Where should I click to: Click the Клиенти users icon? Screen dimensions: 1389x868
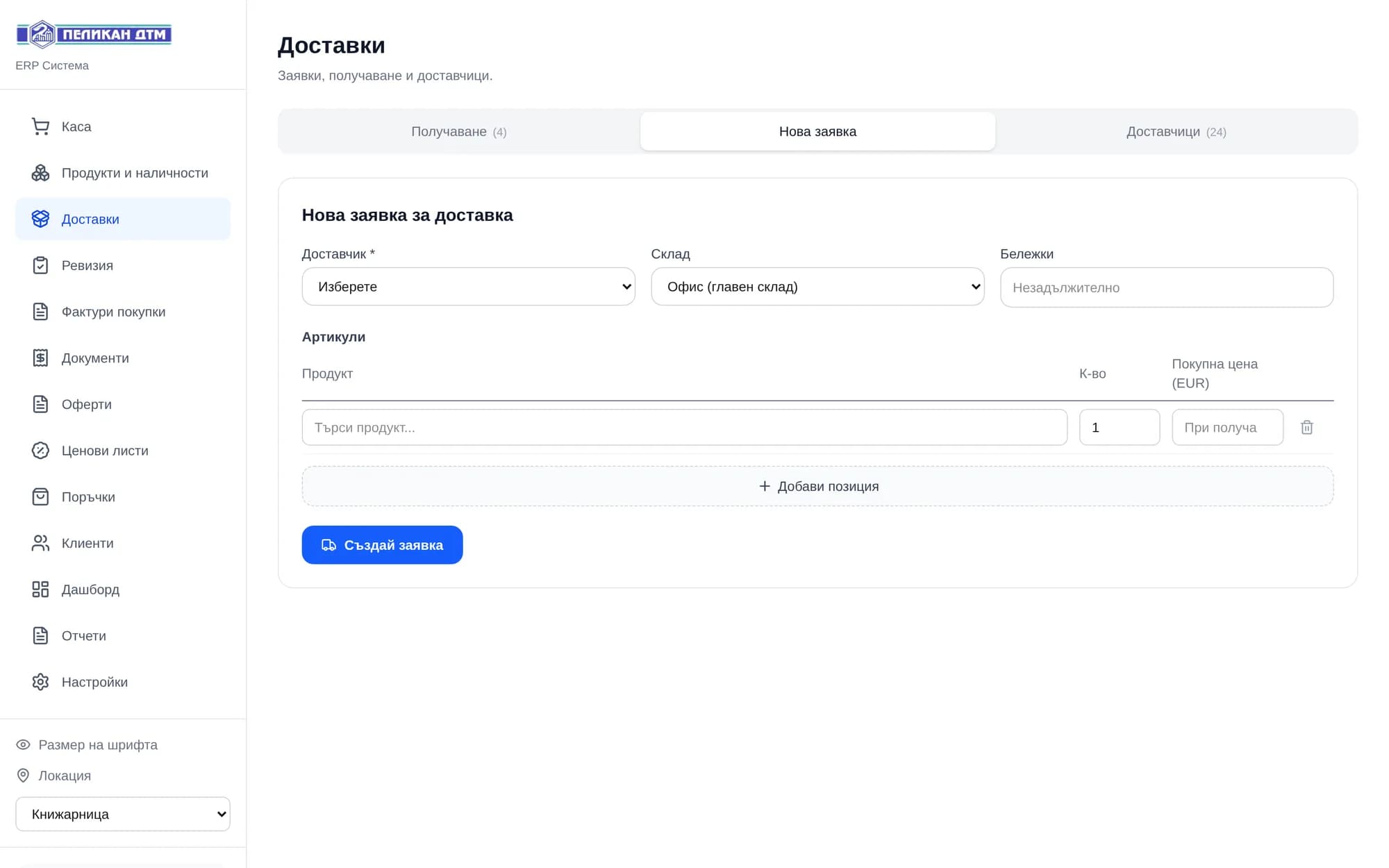(x=40, y=543)
